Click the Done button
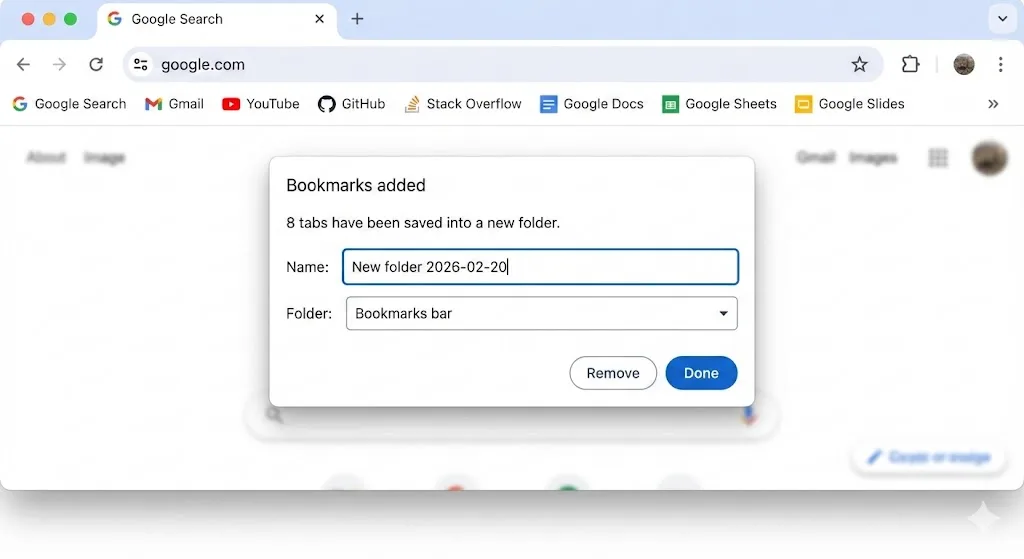This screenshot has height=559, width=1024. (x=701, y=373)
